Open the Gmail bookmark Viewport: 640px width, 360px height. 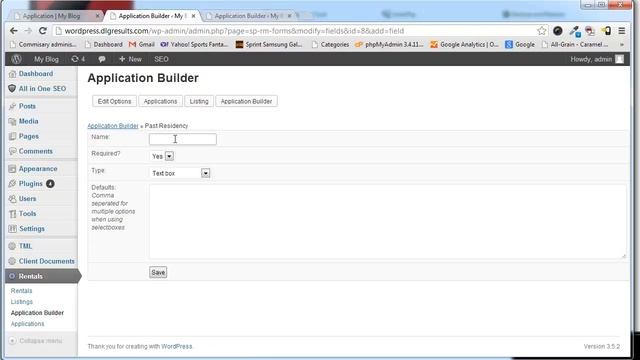(x=142, y=44)
